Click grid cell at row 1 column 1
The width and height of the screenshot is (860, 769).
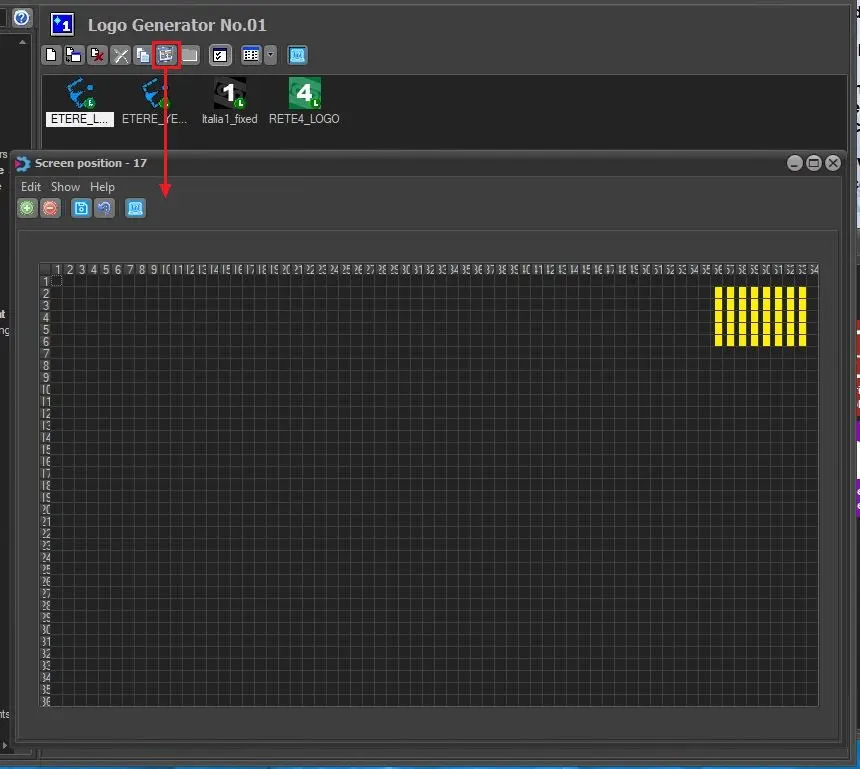(57, 281)
